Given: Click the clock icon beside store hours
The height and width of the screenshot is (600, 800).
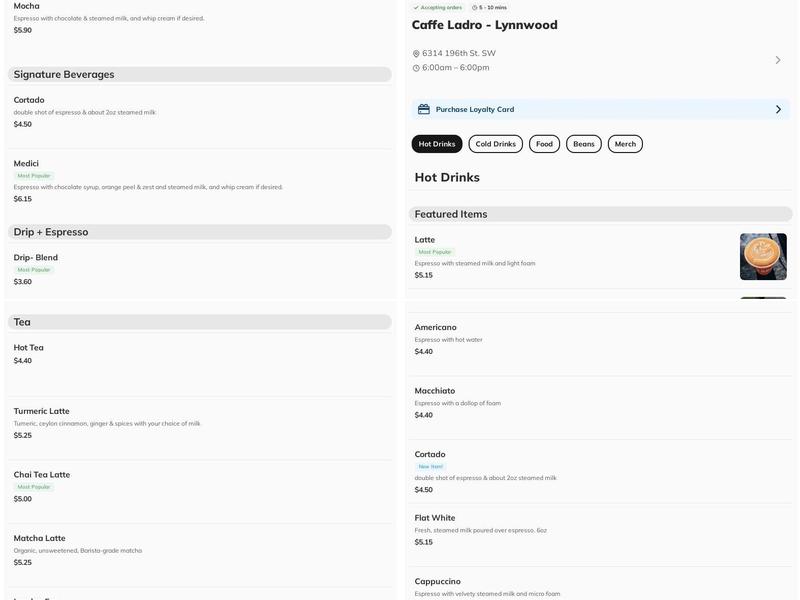Looking at the screenshot, I should coord(416,68).
